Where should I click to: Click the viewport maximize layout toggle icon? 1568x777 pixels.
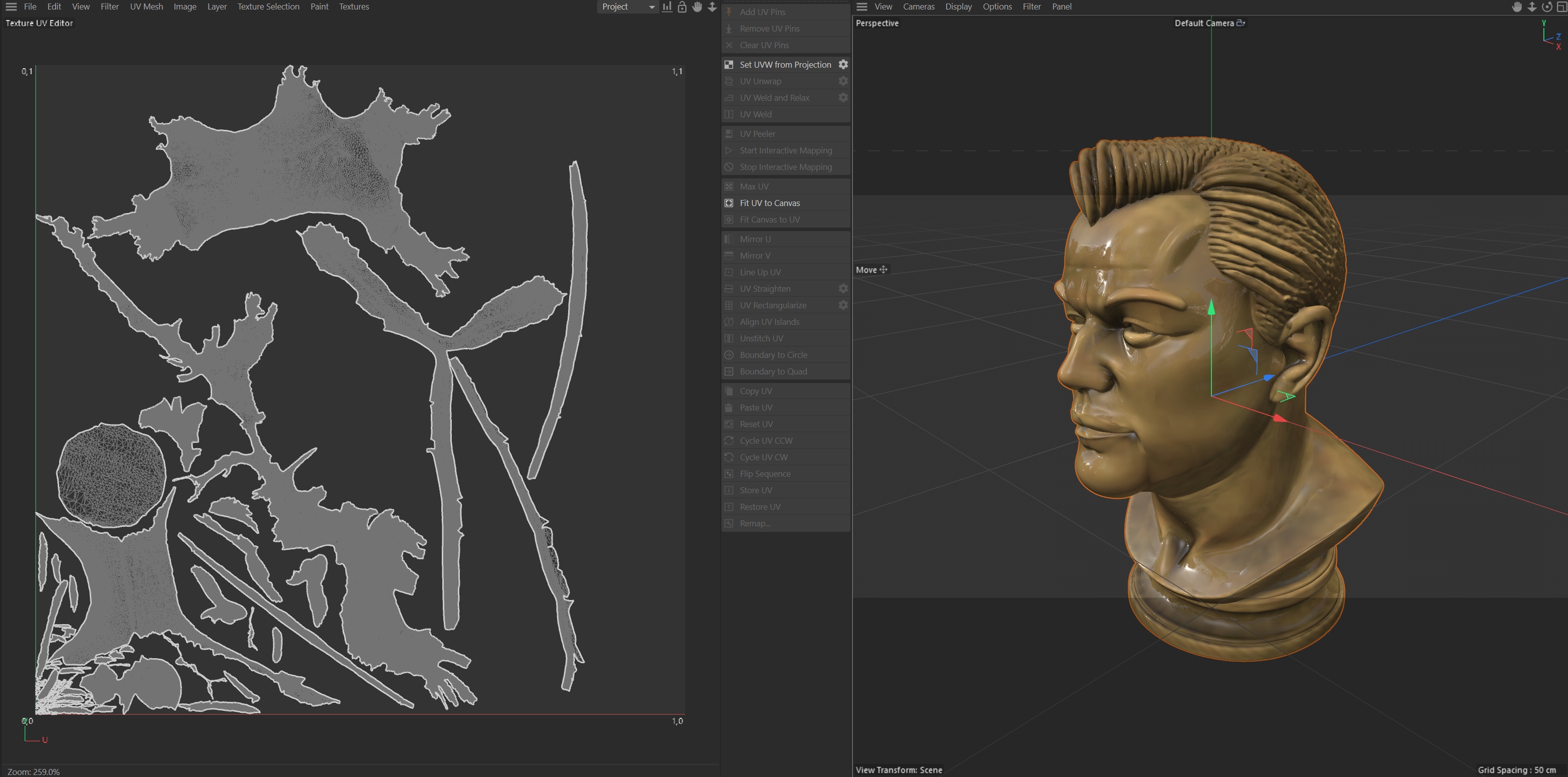pos(1561,7)
